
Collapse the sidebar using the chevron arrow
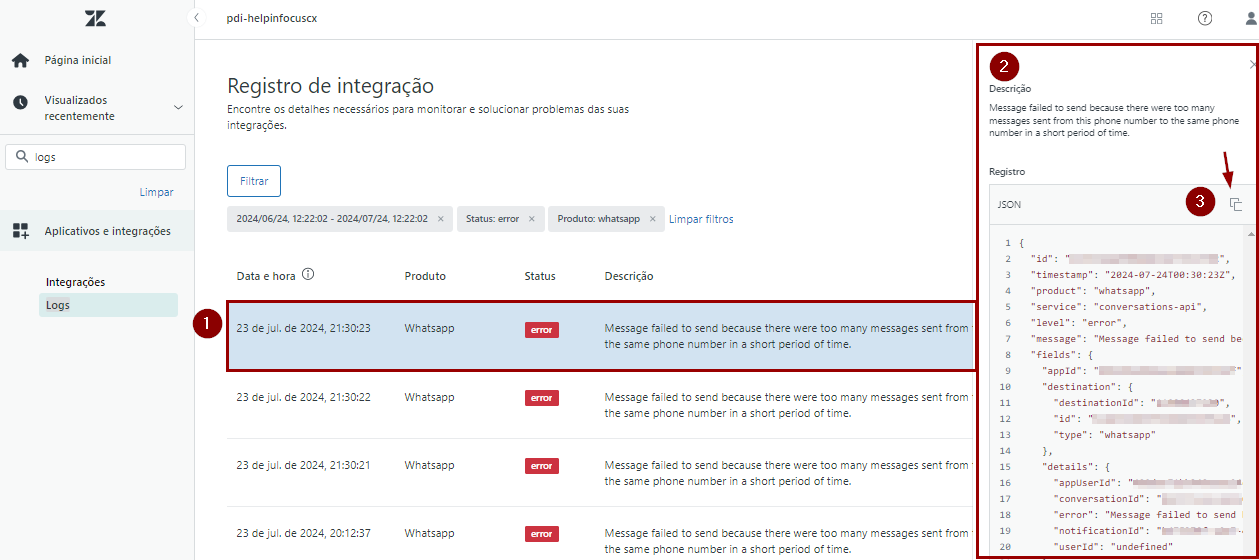[197, 18]
